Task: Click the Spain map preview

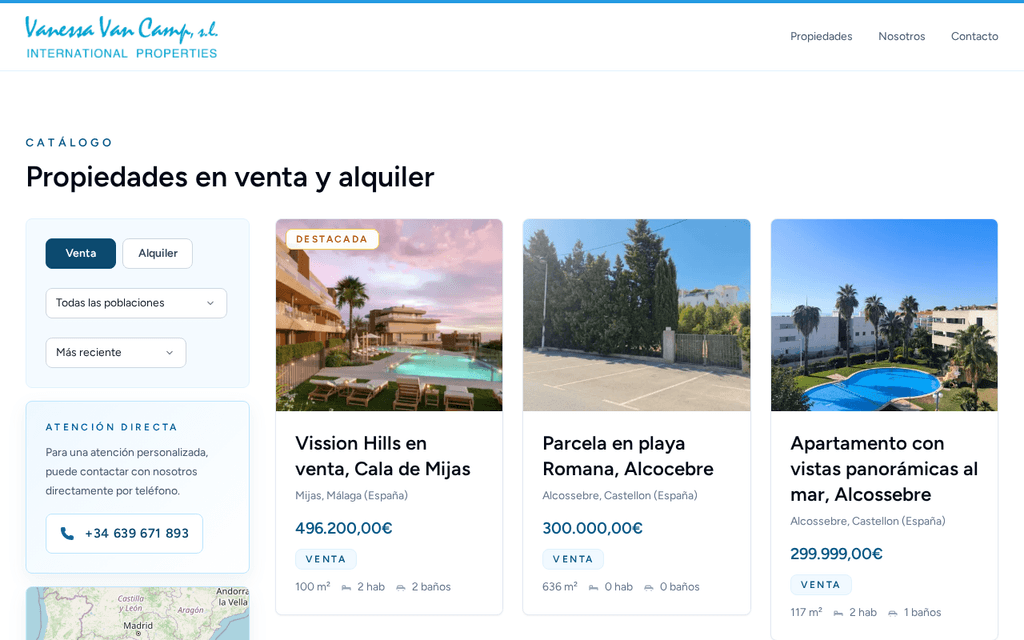Action: [x=138, y=613]
